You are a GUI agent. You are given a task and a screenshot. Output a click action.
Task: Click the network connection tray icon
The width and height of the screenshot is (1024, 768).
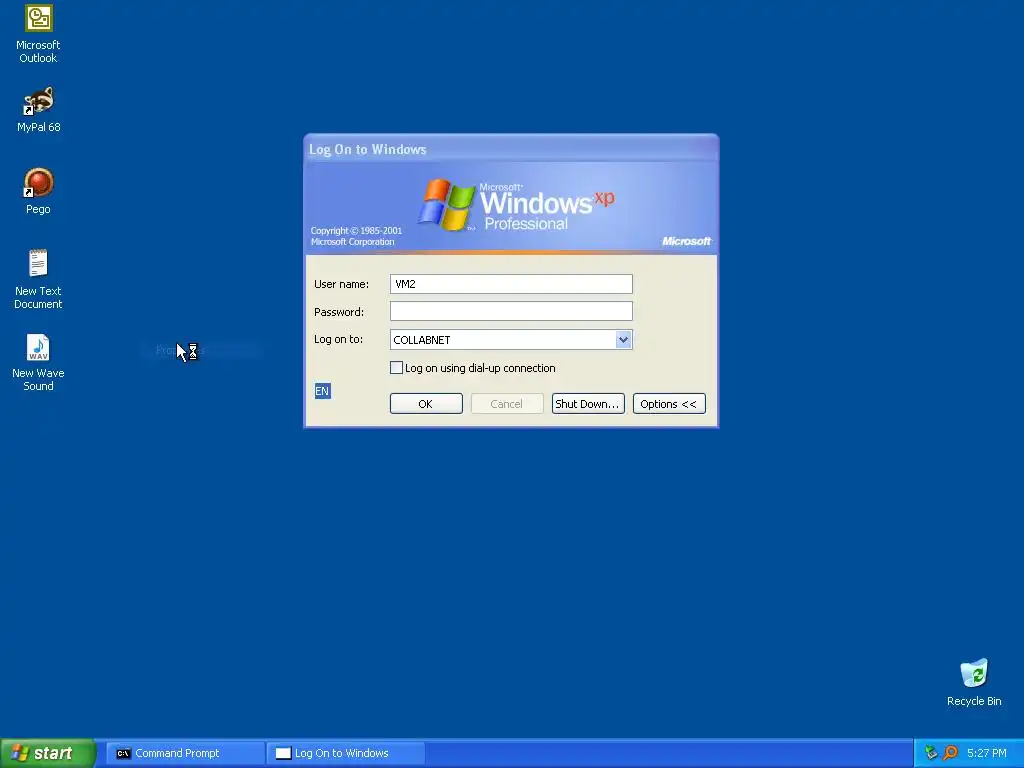point(931,753)
